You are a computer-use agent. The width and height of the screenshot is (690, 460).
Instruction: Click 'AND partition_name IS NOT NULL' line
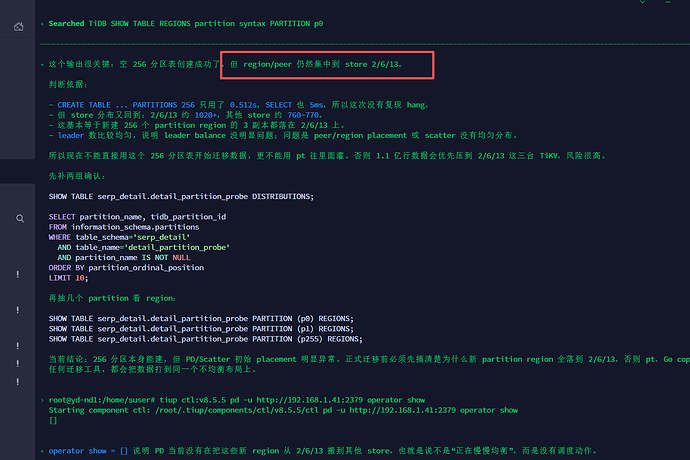click(x=124, y=257)
